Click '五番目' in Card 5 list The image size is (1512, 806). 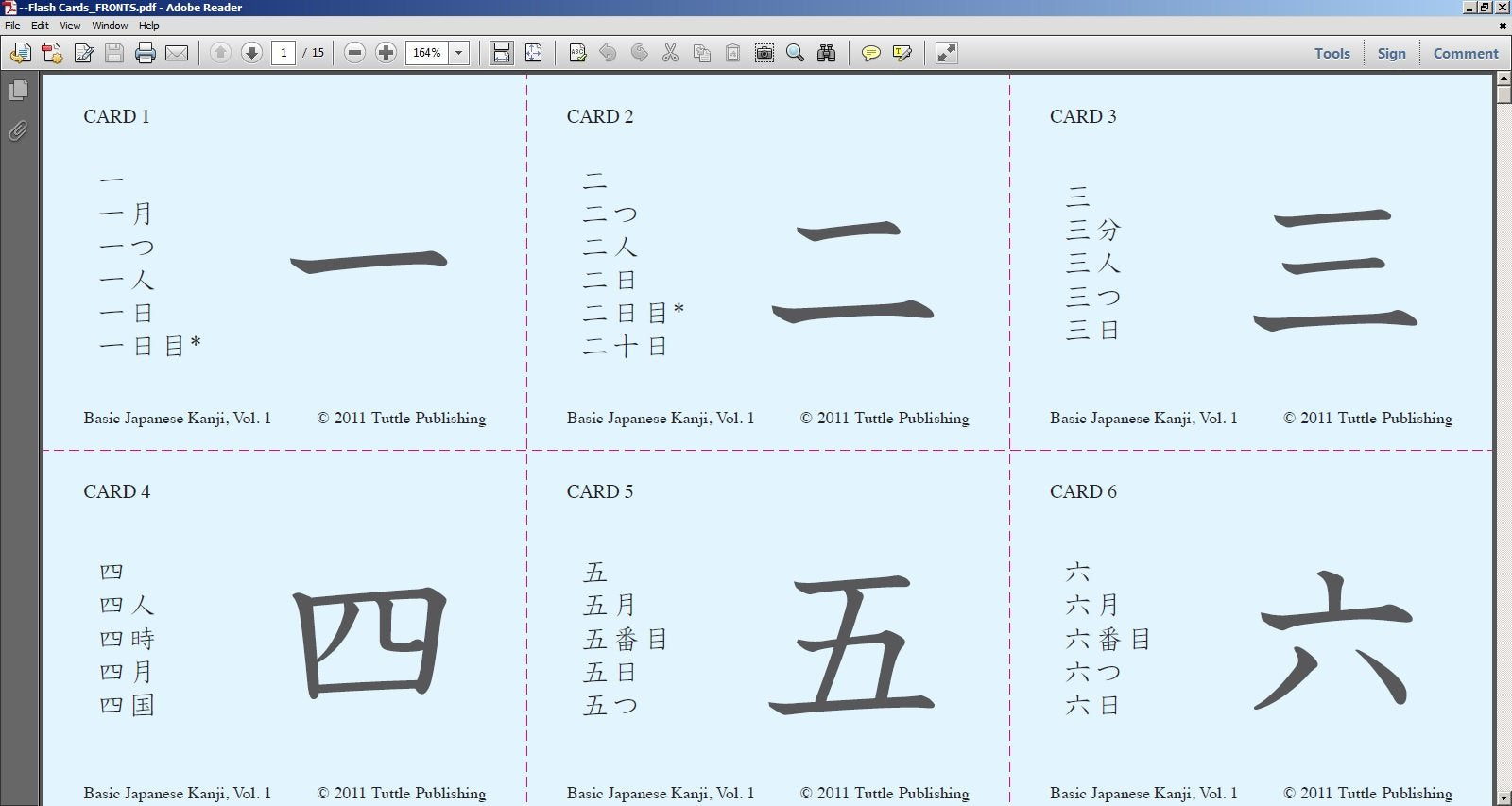626,639
